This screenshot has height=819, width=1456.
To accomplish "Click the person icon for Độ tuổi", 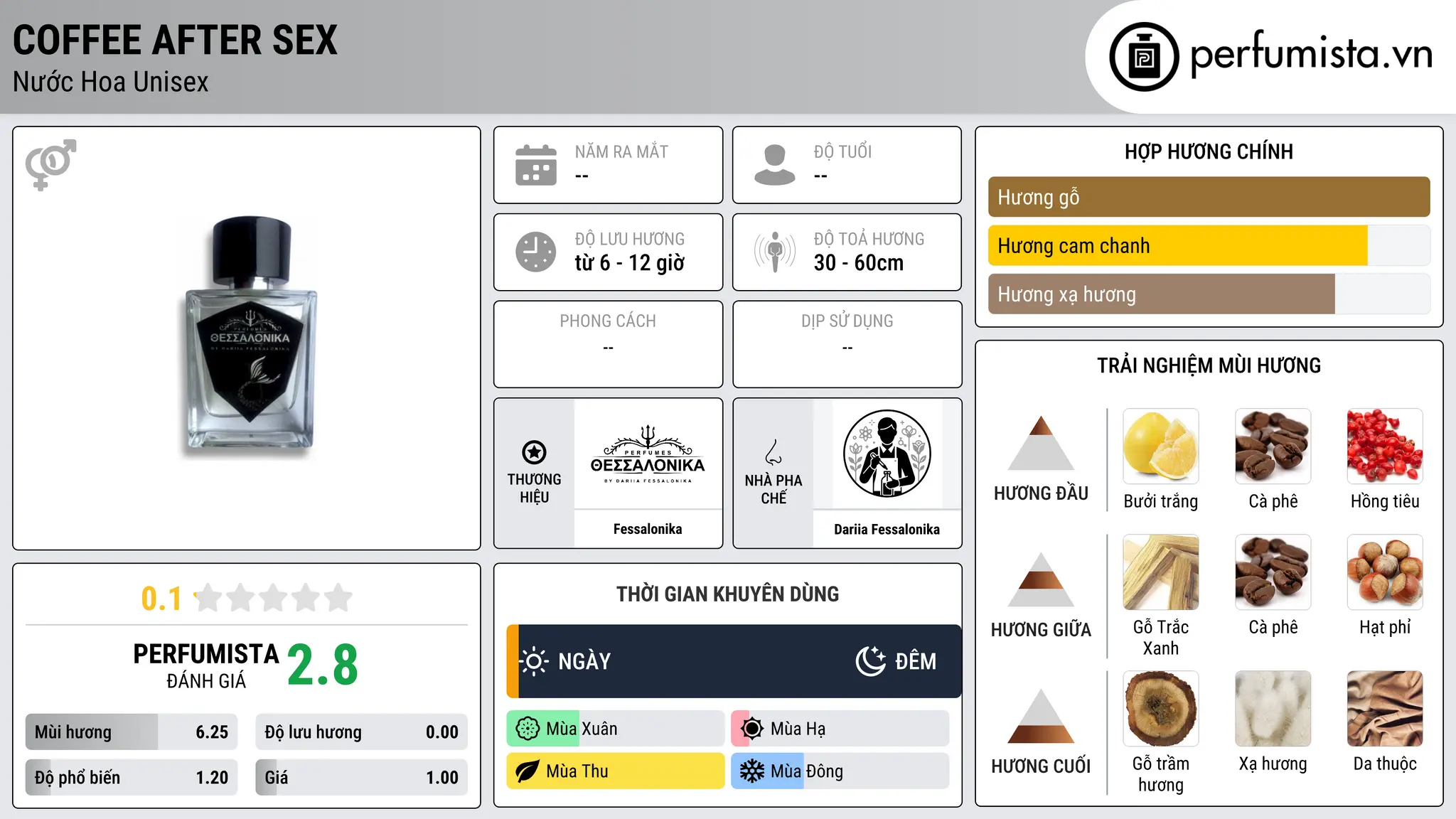I will (775, 165).
